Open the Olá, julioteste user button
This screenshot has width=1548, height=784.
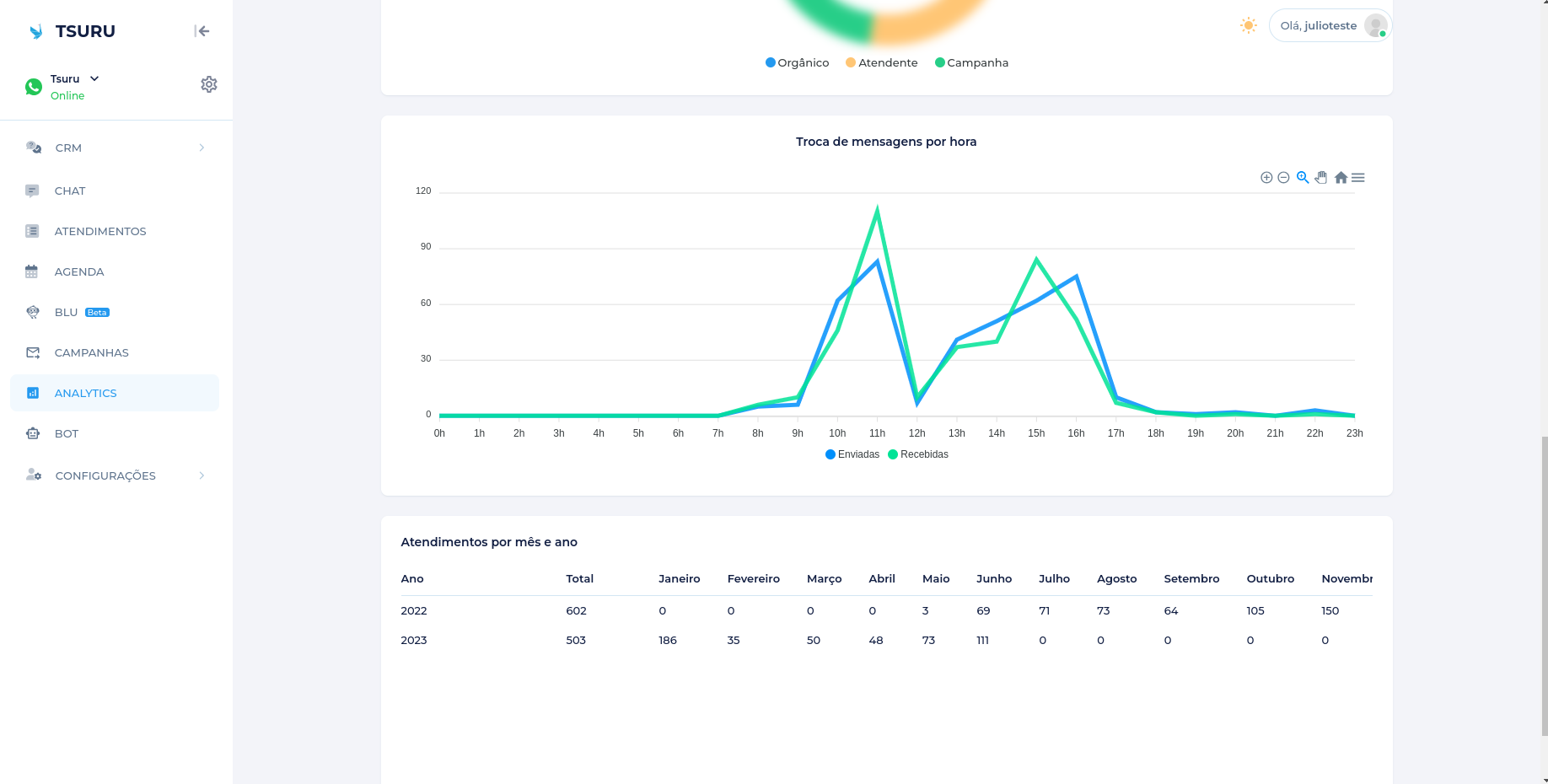tap(1330, 25)
